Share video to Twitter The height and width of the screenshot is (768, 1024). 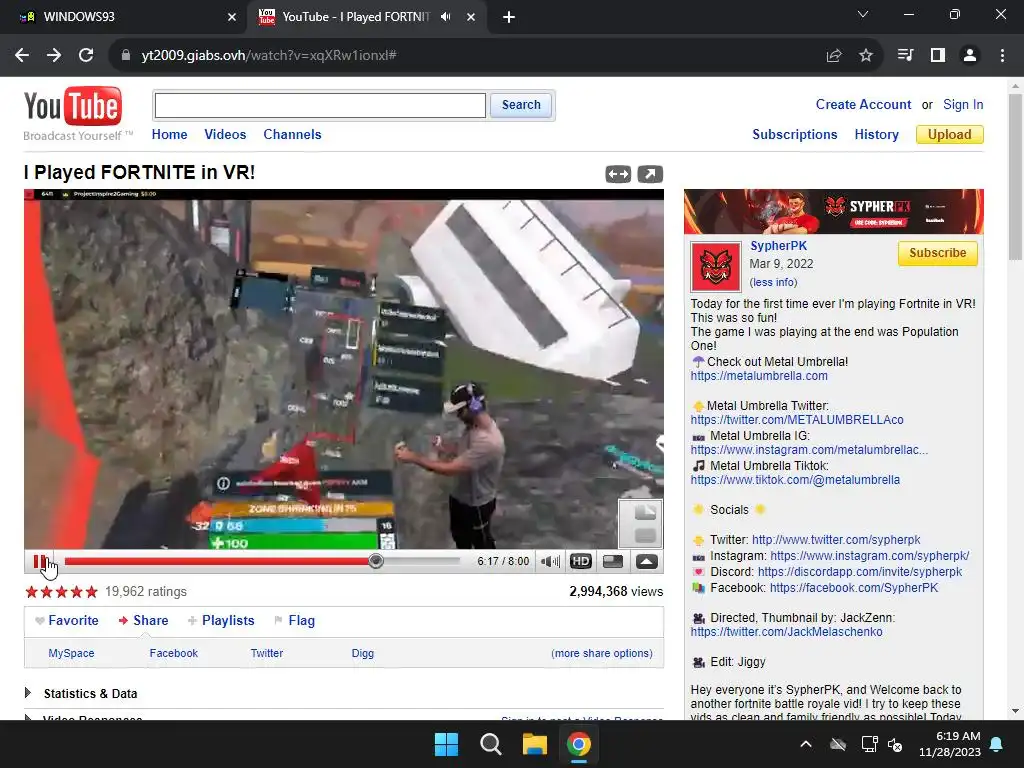[267, 653]
